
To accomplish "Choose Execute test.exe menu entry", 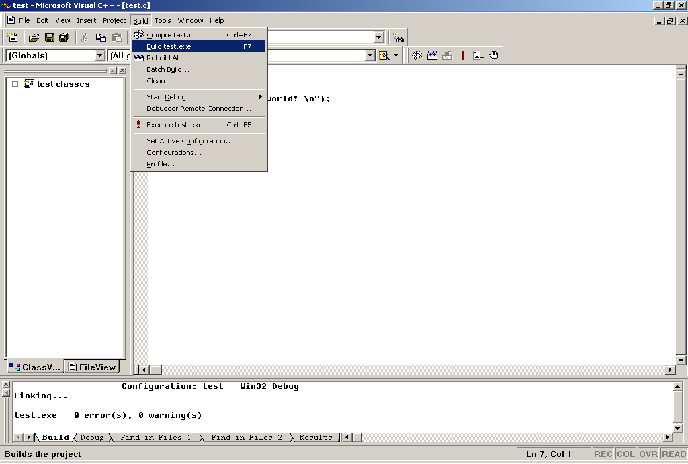I will [199, 125].
